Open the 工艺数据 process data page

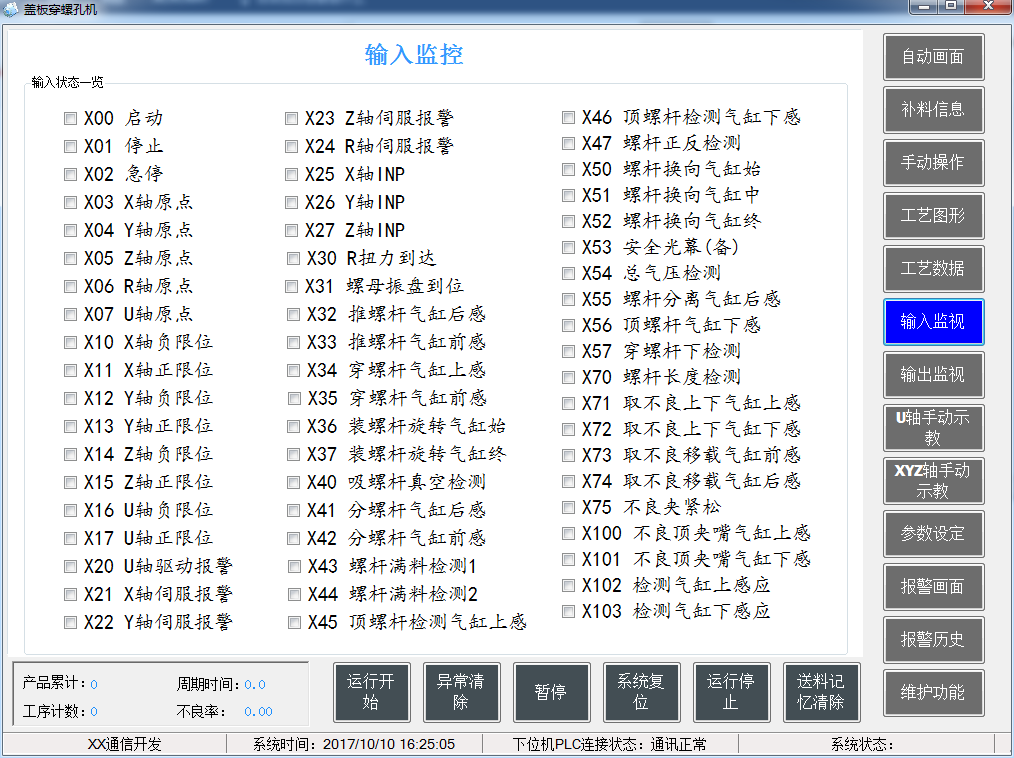pos(933,269)
